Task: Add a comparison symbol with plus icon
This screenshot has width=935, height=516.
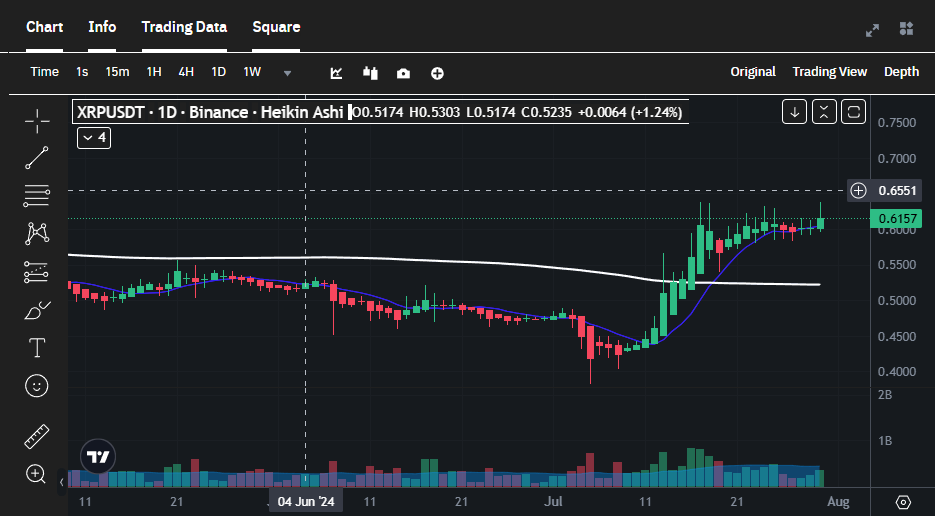Action: tap(437, 73)
